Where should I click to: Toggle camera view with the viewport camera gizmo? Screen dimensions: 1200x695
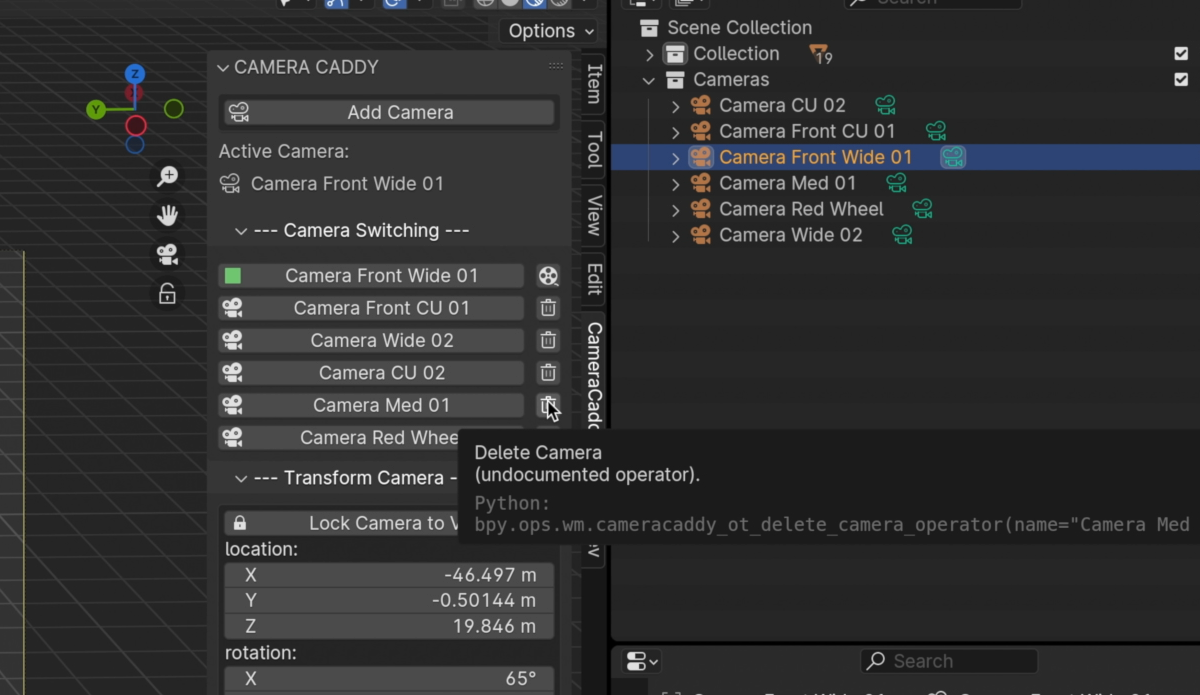pyautogui.click(x=167, y=254)
